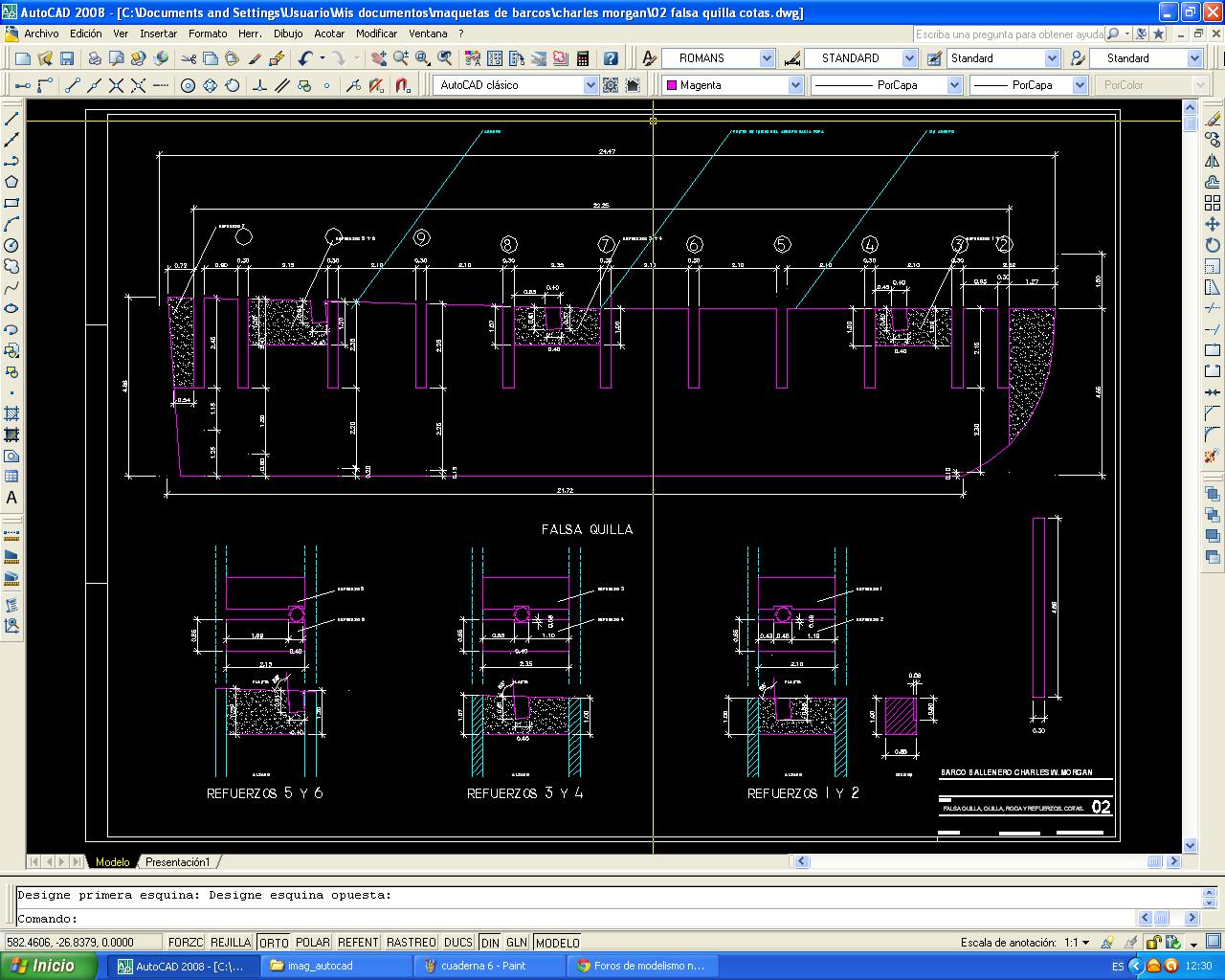Image resolution: width=1225 pixels, height=980 pixels.
Task: Switch to the Presentación1 layout tab
Action: click(177, 862)
